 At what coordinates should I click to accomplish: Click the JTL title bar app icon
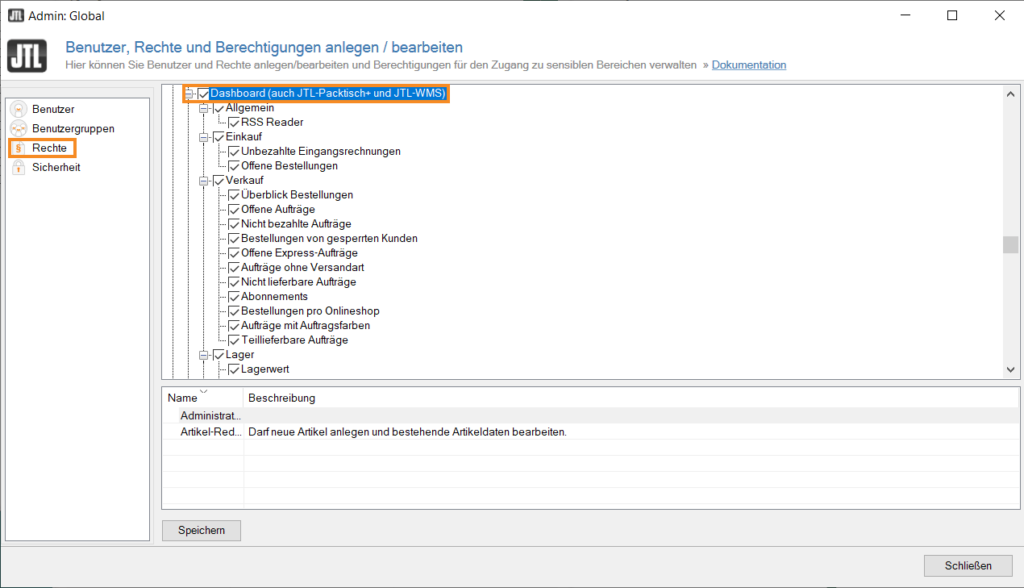pos(15,16)
